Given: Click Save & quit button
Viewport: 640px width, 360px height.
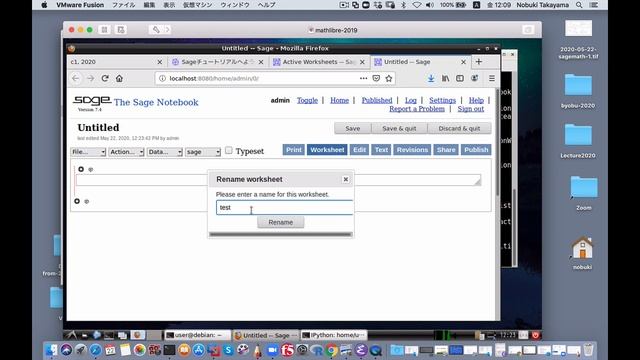Looking at the screenshot, I should pyautogui.click(x=399, y=128).
